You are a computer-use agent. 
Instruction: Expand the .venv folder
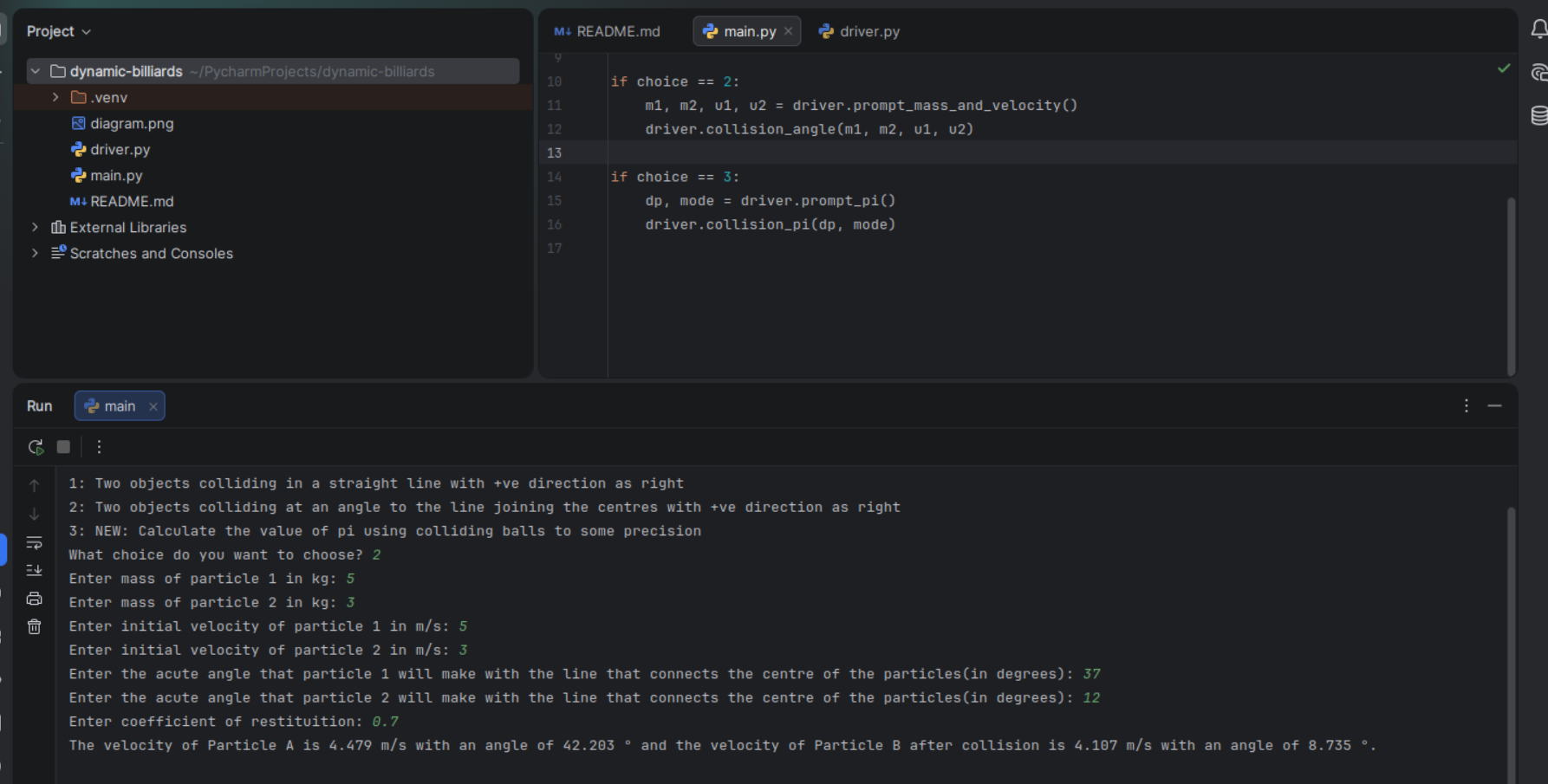55,97
